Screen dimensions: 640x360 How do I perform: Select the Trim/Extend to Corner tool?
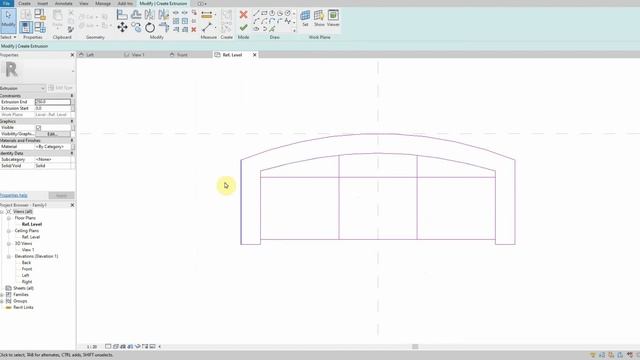[164, 27]
